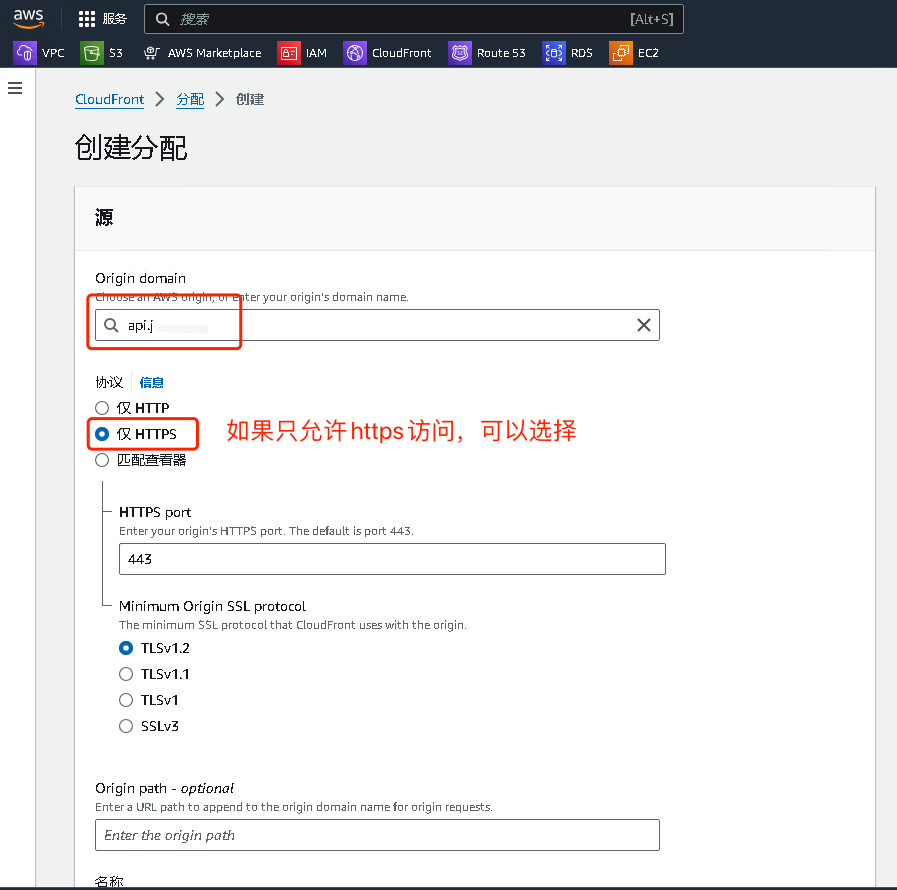The height and width of the screenshot is (890, 897).
Task: Click the 服务 menu label
Action: 114,19
